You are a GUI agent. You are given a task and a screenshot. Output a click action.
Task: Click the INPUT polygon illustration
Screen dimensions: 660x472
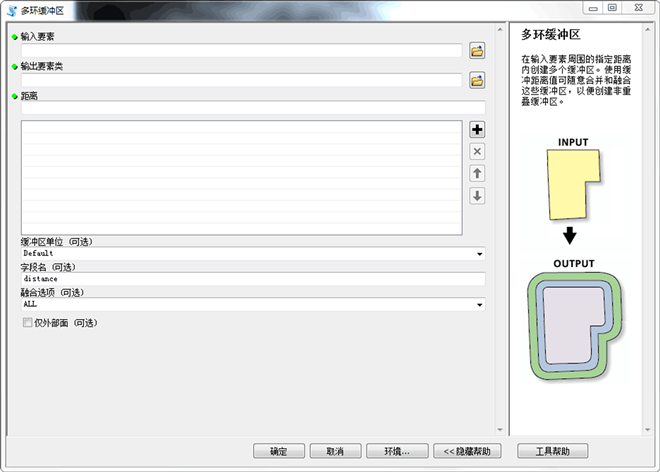tap(573, 184)
